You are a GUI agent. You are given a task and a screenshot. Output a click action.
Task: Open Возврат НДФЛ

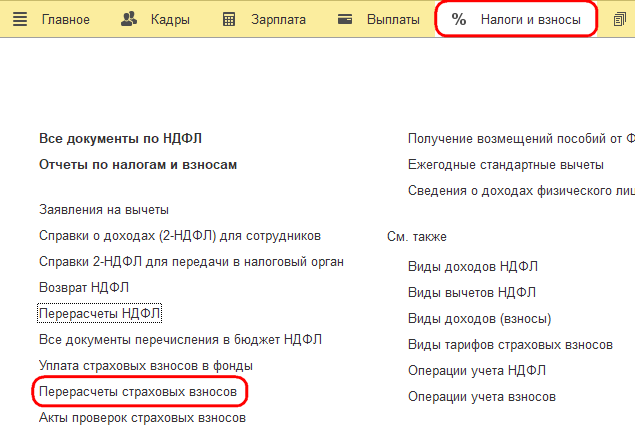tap(84, 288)
